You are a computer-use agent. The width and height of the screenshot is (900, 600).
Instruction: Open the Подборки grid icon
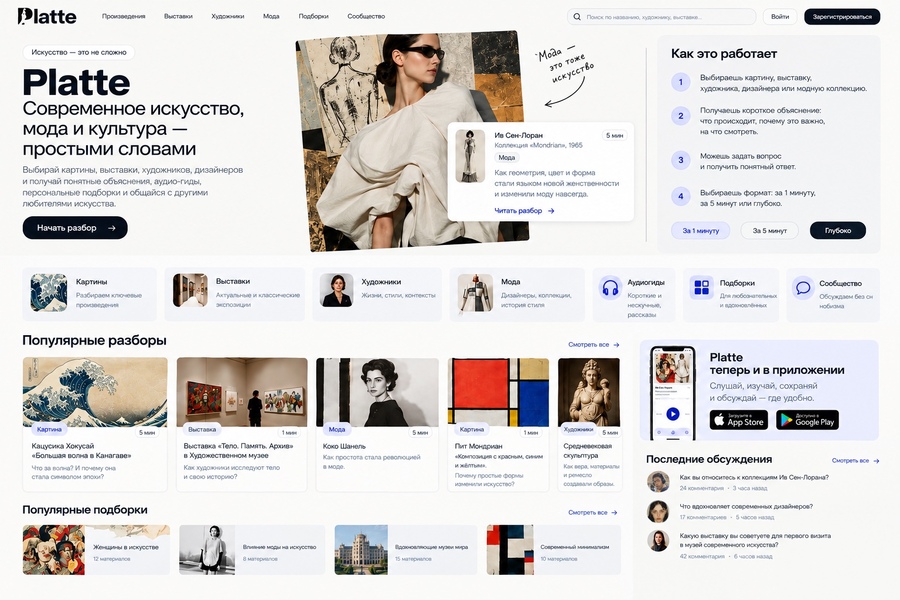[701, 287]
